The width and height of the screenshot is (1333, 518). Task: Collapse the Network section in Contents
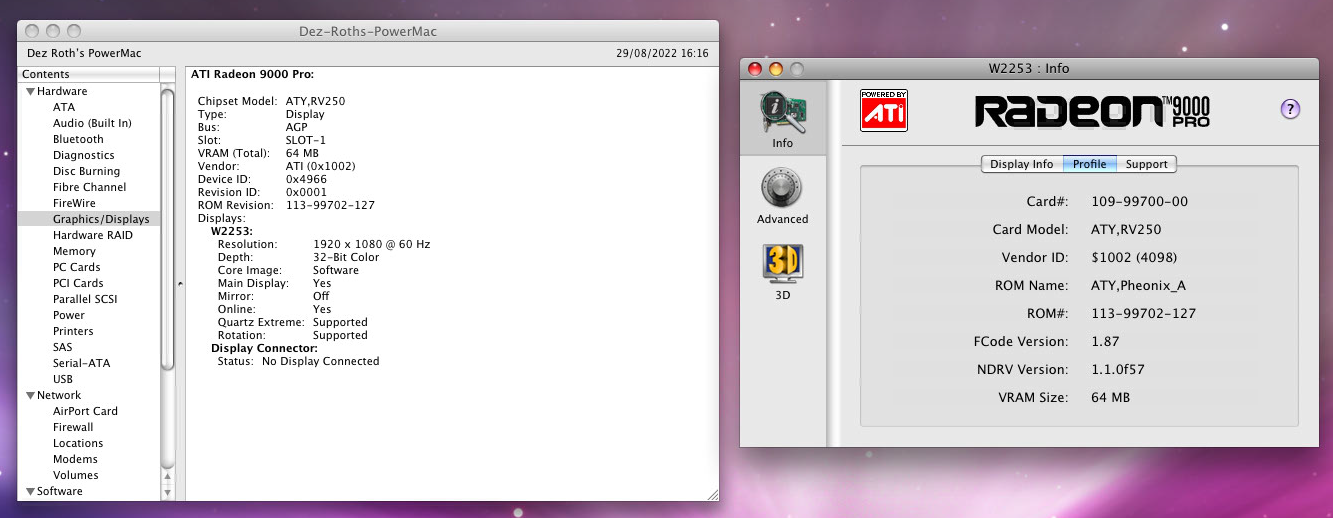[30, 395]
